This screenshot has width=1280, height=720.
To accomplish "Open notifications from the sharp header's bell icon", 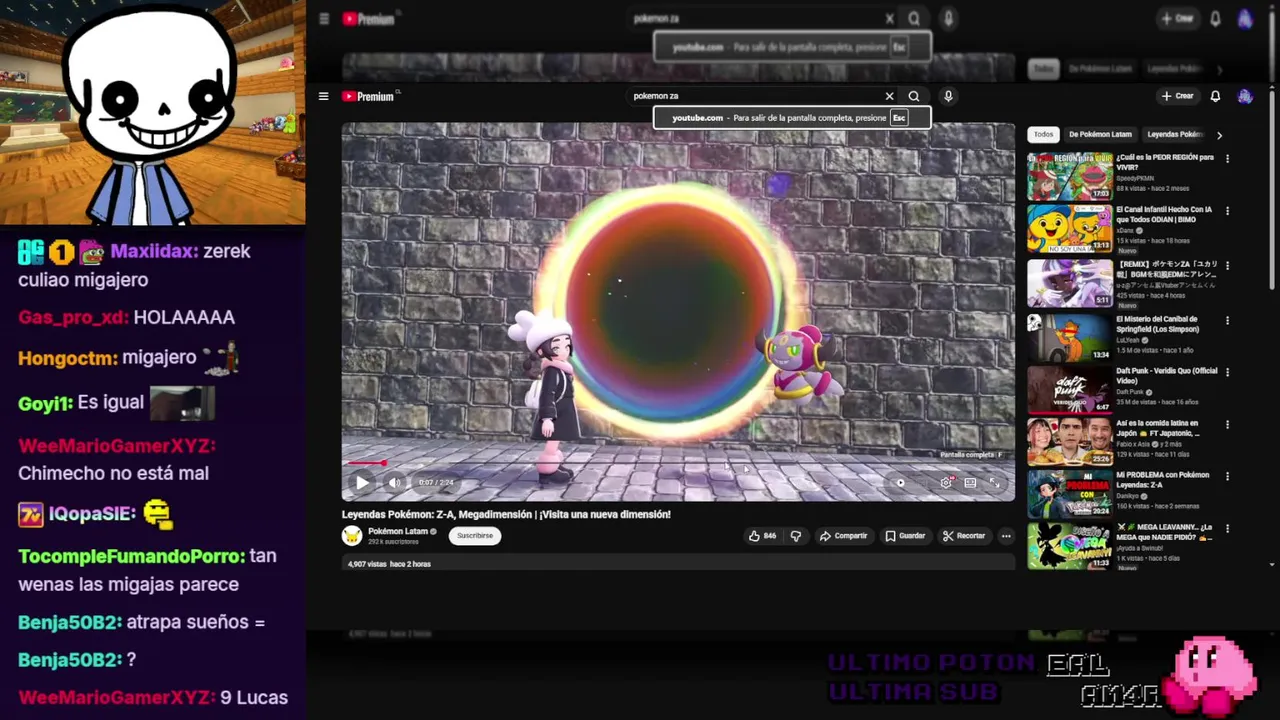I will (1215, 96).
